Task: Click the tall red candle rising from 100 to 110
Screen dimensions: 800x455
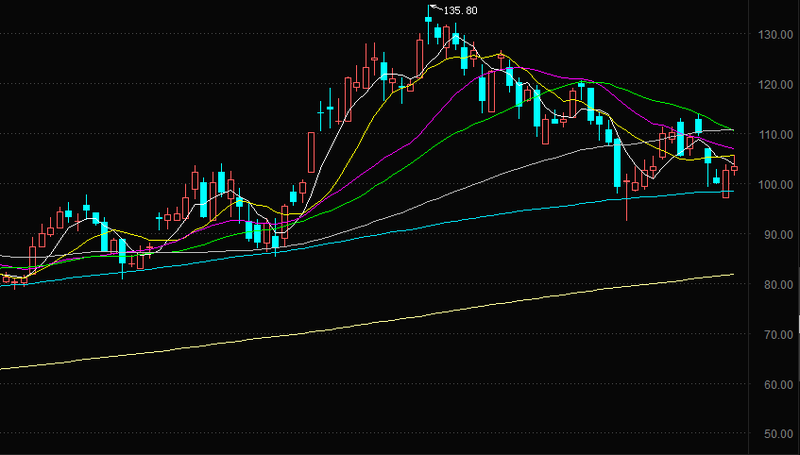Action: coord(312,153)
